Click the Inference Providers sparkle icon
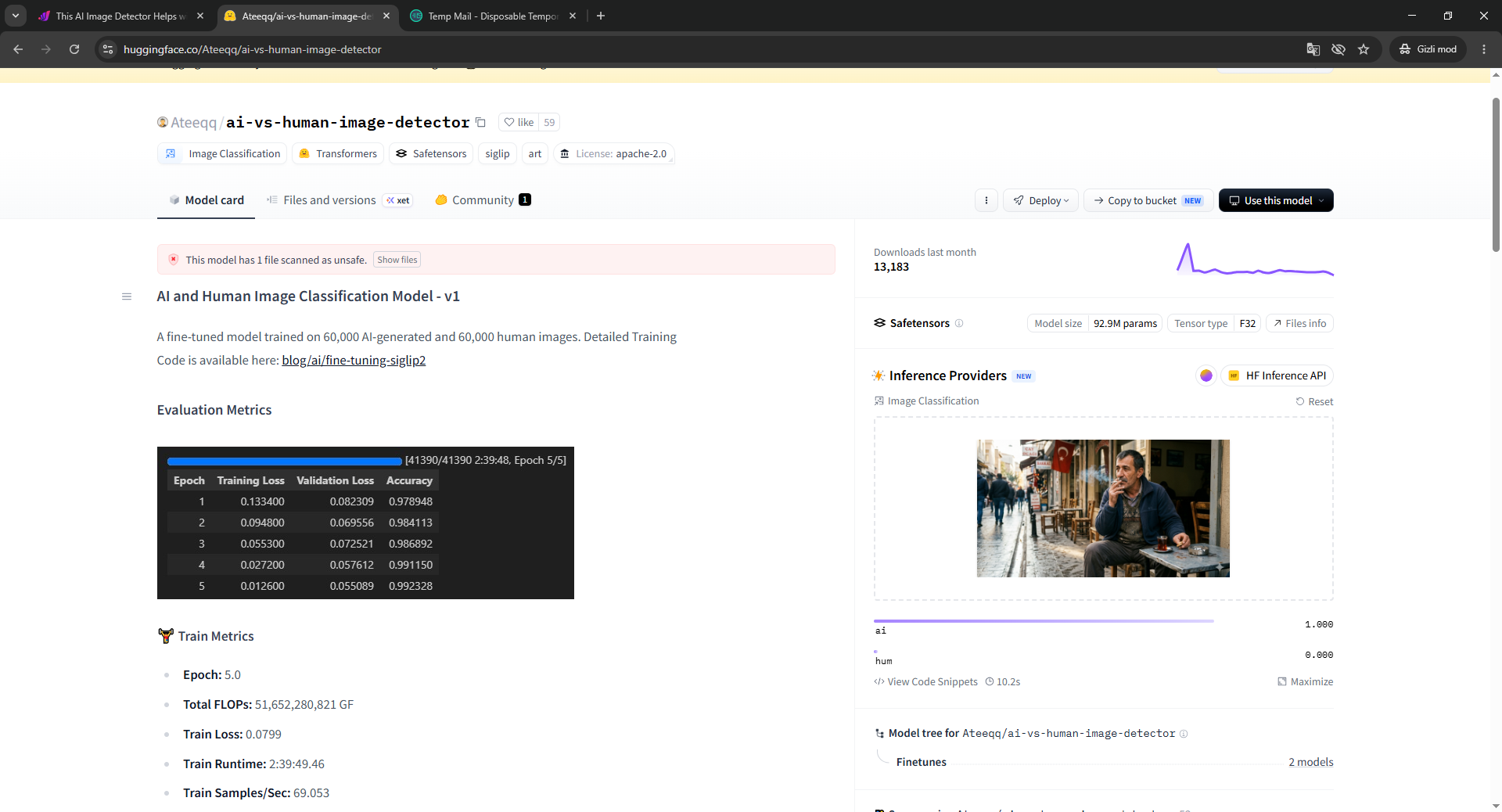This screenshot has width=1502, height=812. 879,375
